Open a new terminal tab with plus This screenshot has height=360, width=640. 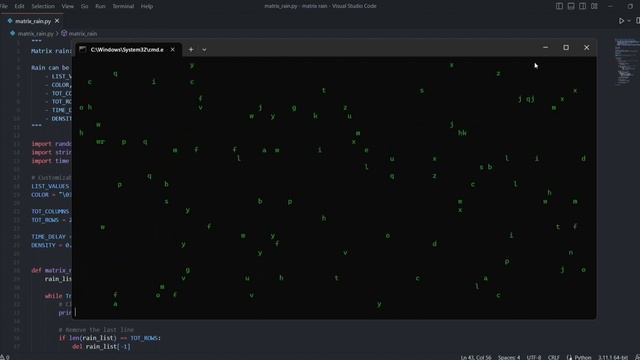191,49
